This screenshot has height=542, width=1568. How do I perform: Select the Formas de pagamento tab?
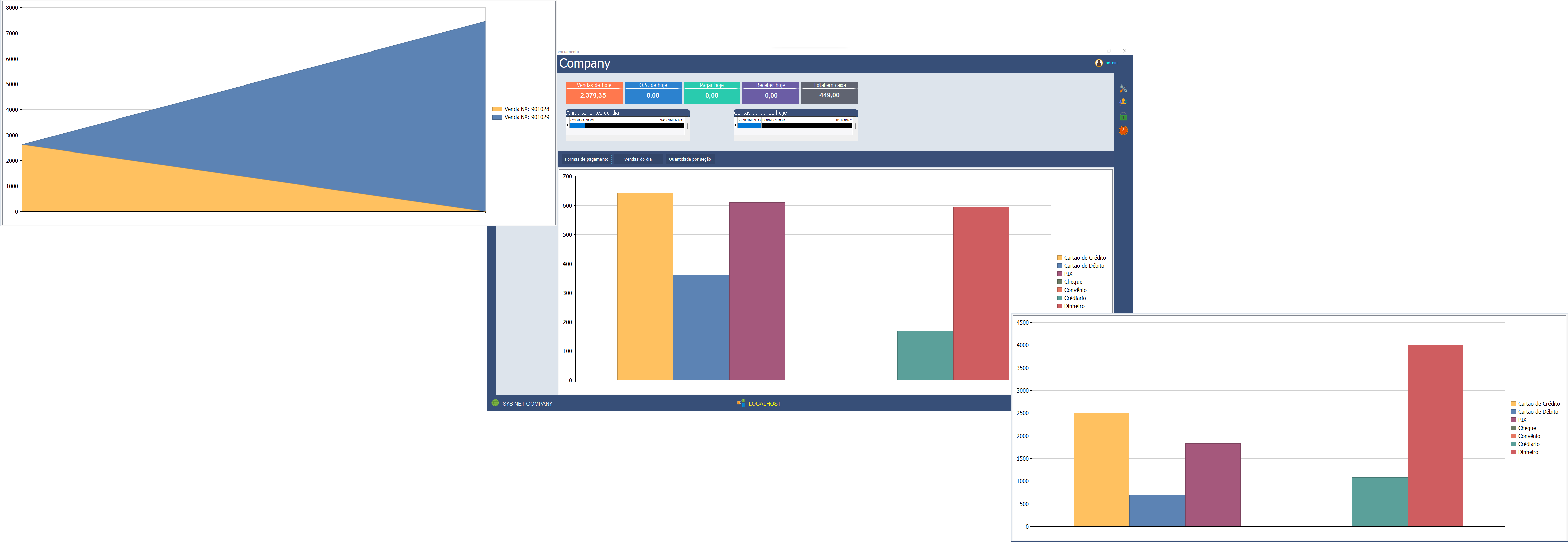point(586,159)
